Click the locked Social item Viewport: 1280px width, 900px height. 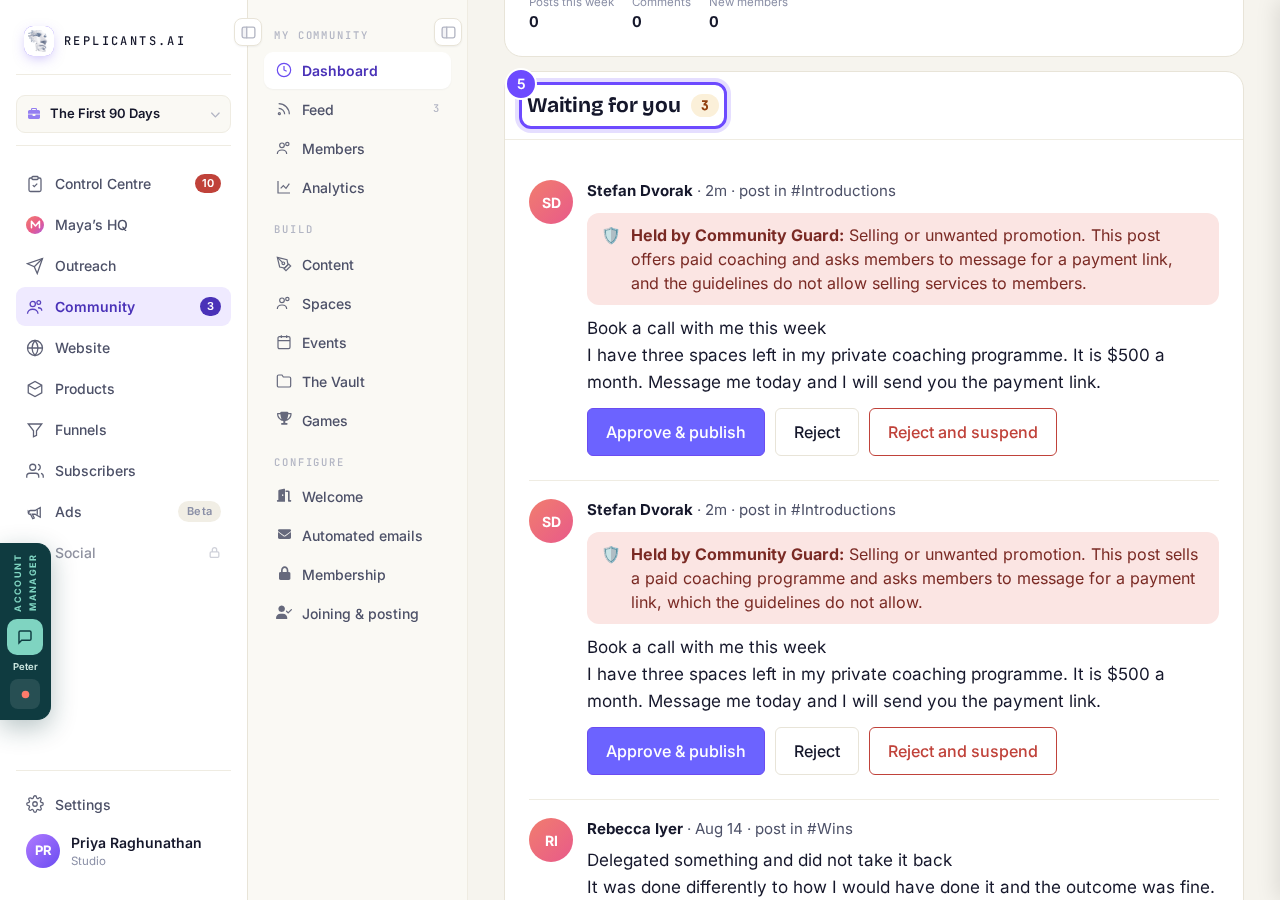click(123, 553)
